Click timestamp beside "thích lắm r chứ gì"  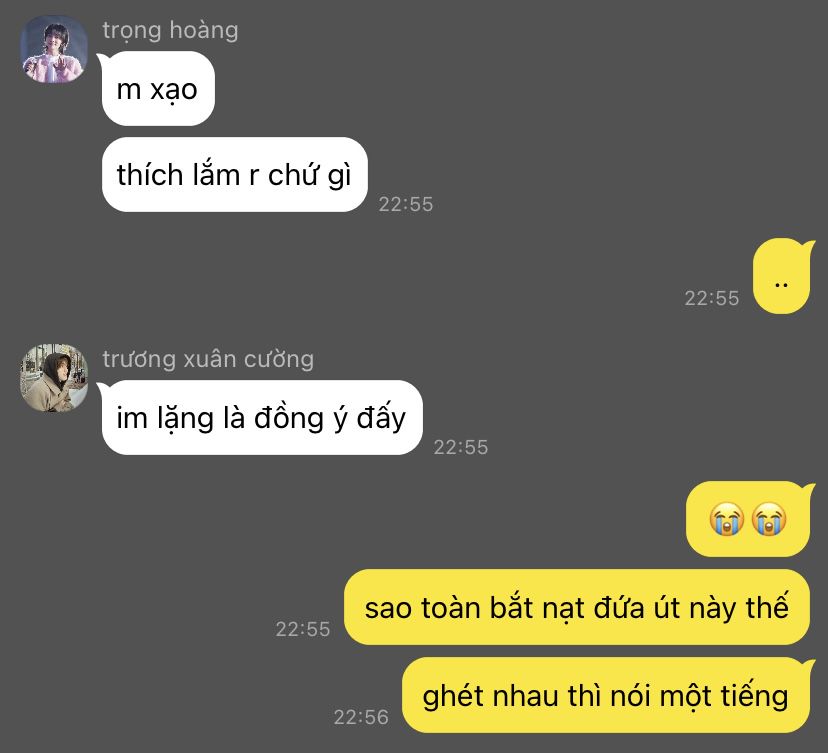coord(406,204)
